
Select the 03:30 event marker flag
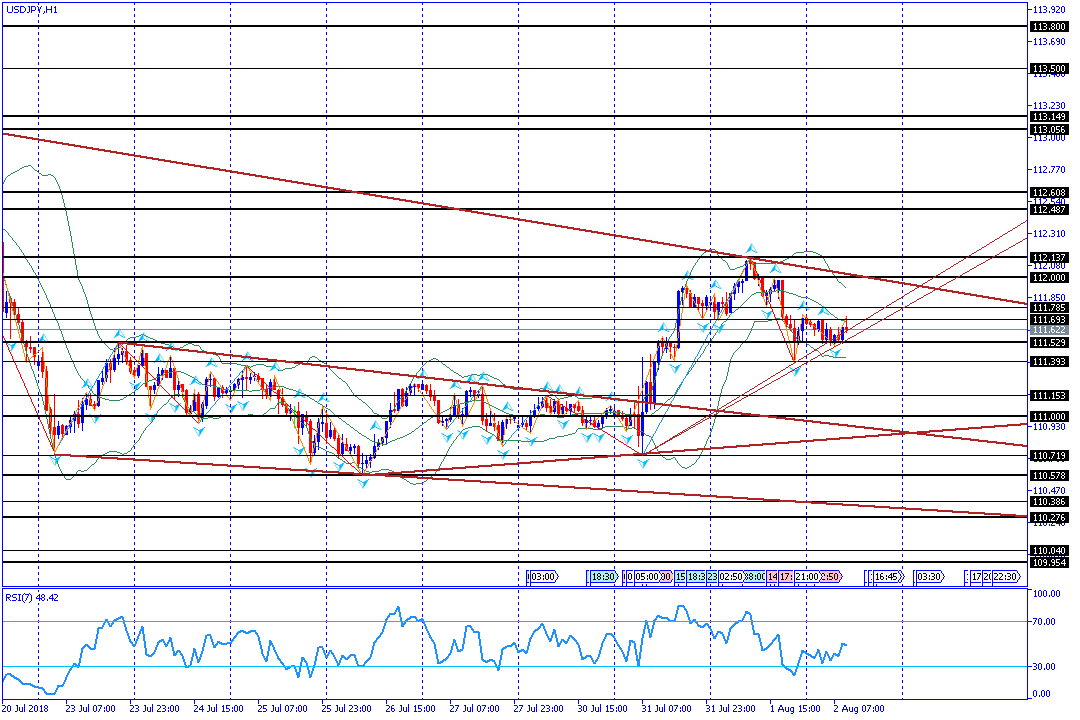click(930, 577)
